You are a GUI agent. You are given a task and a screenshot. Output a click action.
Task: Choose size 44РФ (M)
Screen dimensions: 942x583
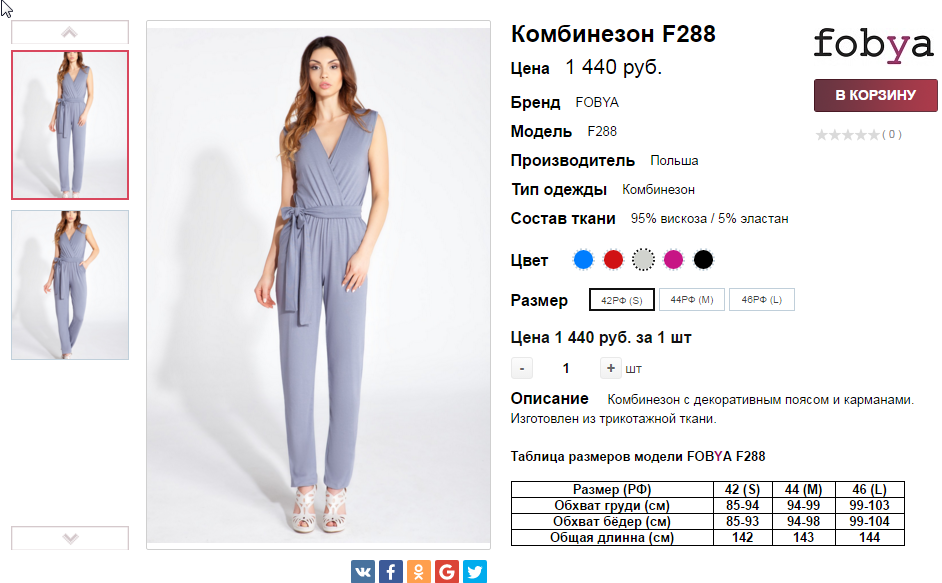pyautogui.click(x=691, y=299)
